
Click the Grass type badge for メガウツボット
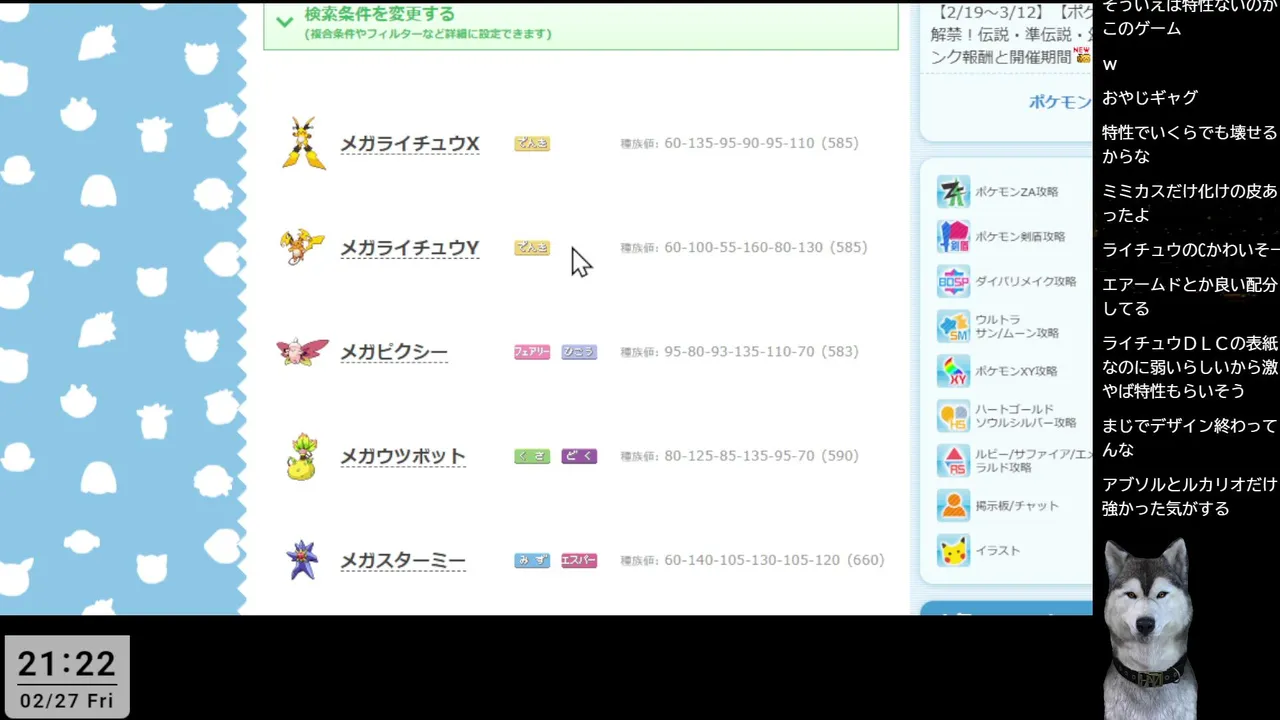532,456
